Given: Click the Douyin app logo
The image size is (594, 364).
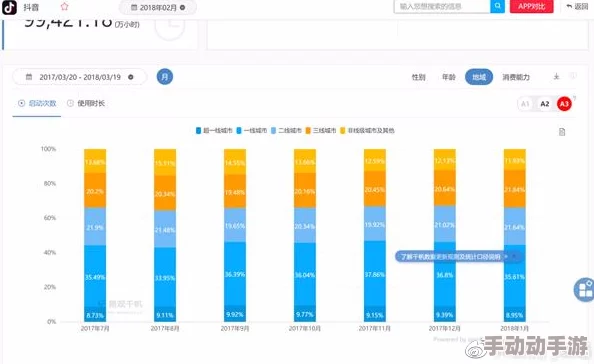Looking at the screenshot, I should pyautogui.click(x=9, y=7).
